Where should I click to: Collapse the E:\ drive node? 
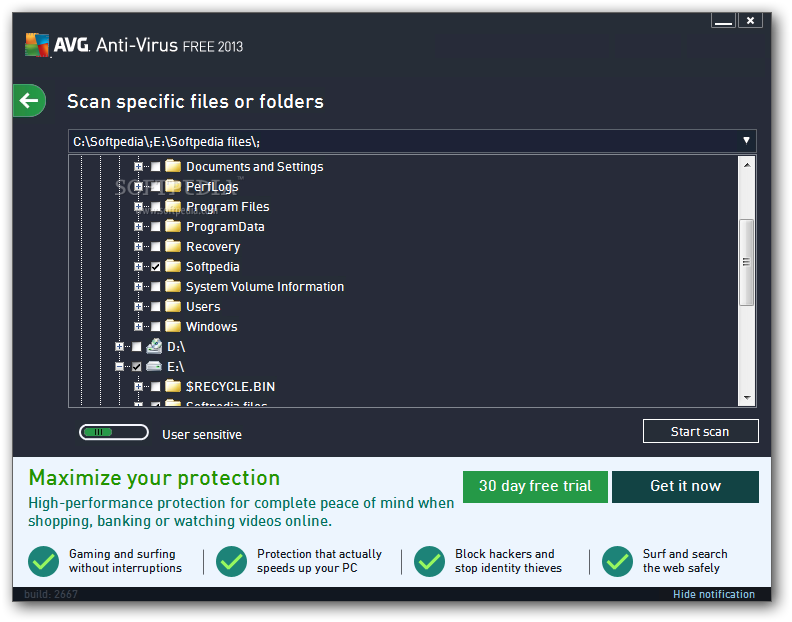coord(119,366)
